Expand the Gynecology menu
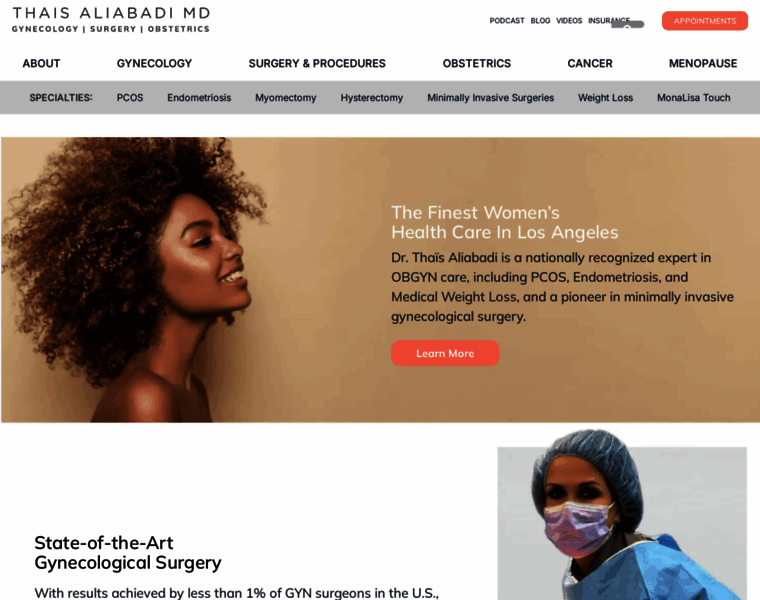Viewport: 760px width, 600px height. tap(154, 63)
